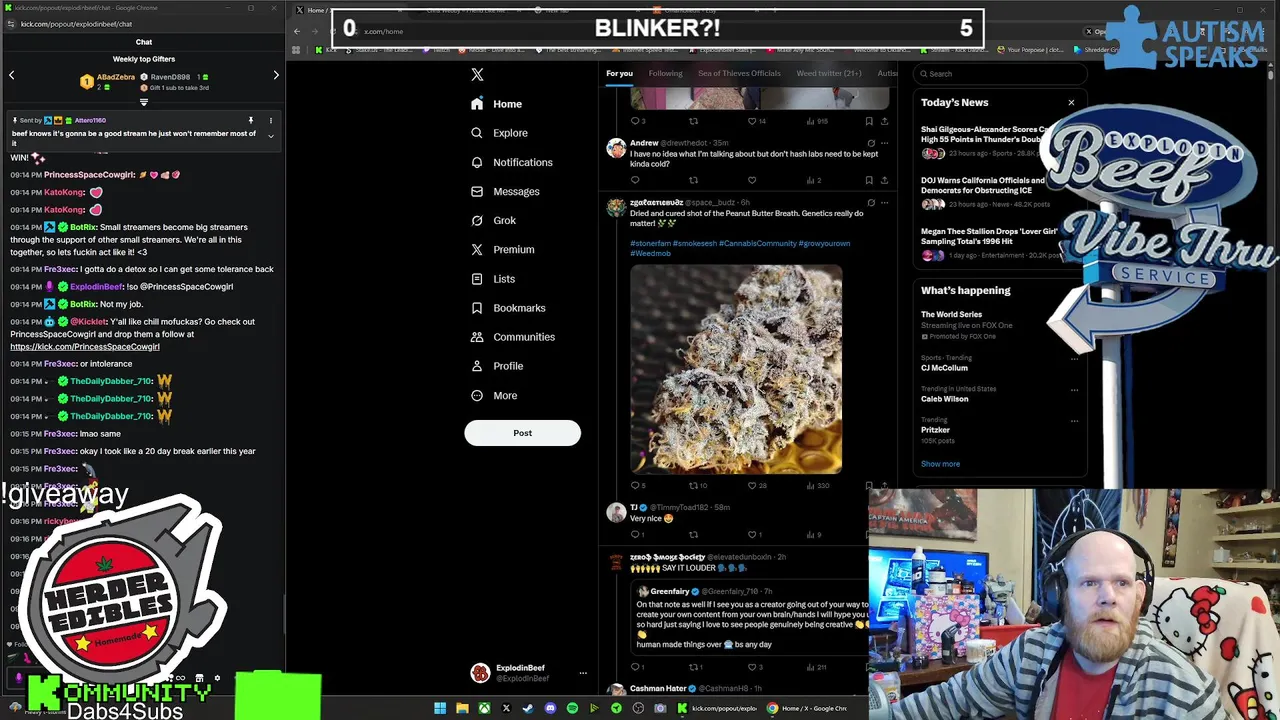
Task: Click the #stonerfam hashtag link
Action: coord(650,243)
